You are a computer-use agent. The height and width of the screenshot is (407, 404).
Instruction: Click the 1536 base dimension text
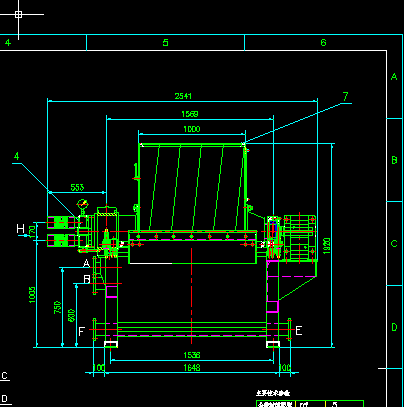coord(192,355)
